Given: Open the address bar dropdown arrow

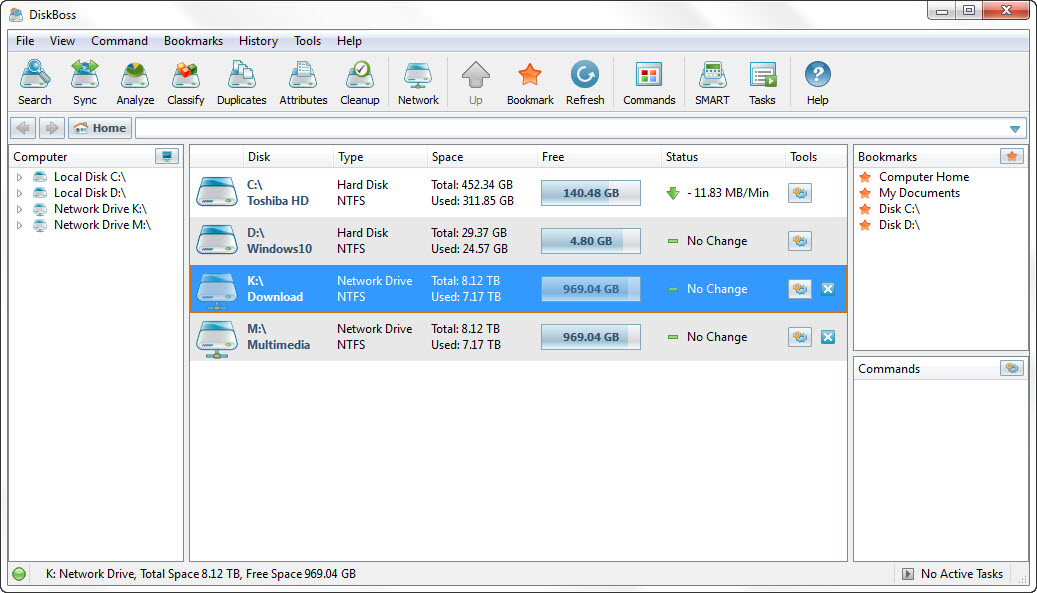Looking at the screenshot, I should pos(1015,128).
